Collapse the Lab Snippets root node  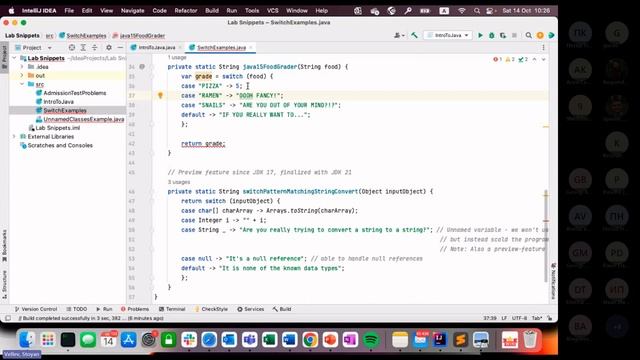(15, 58)
